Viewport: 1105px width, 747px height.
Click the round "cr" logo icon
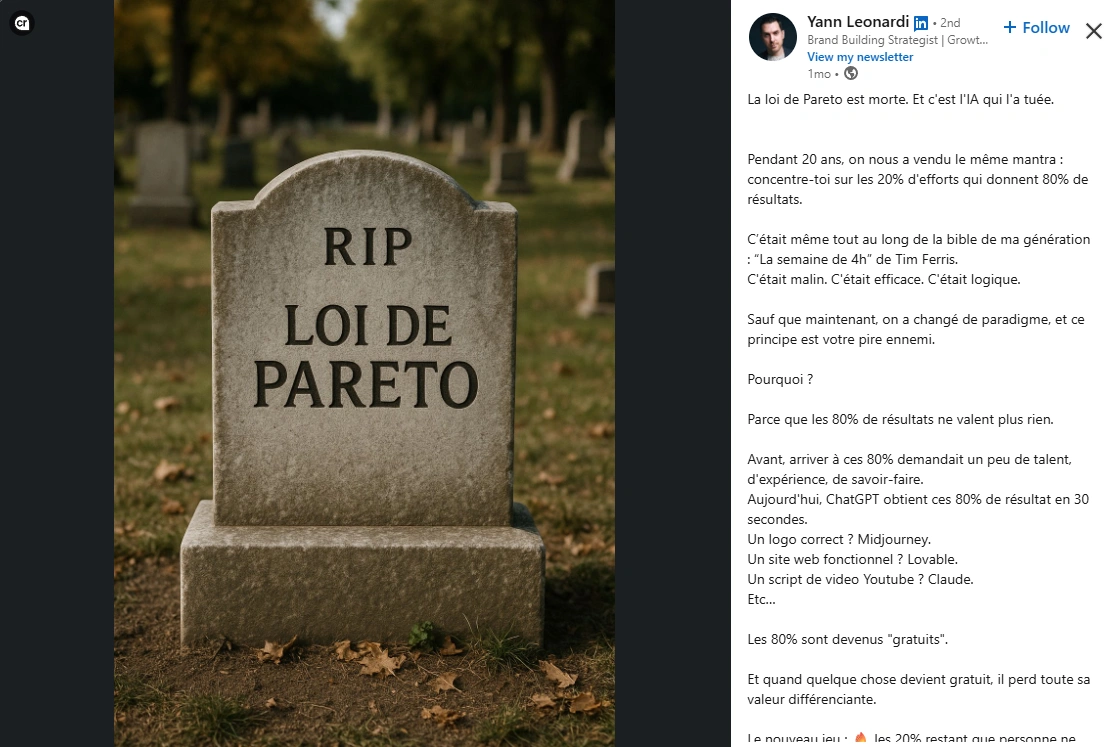pos(22,23)
